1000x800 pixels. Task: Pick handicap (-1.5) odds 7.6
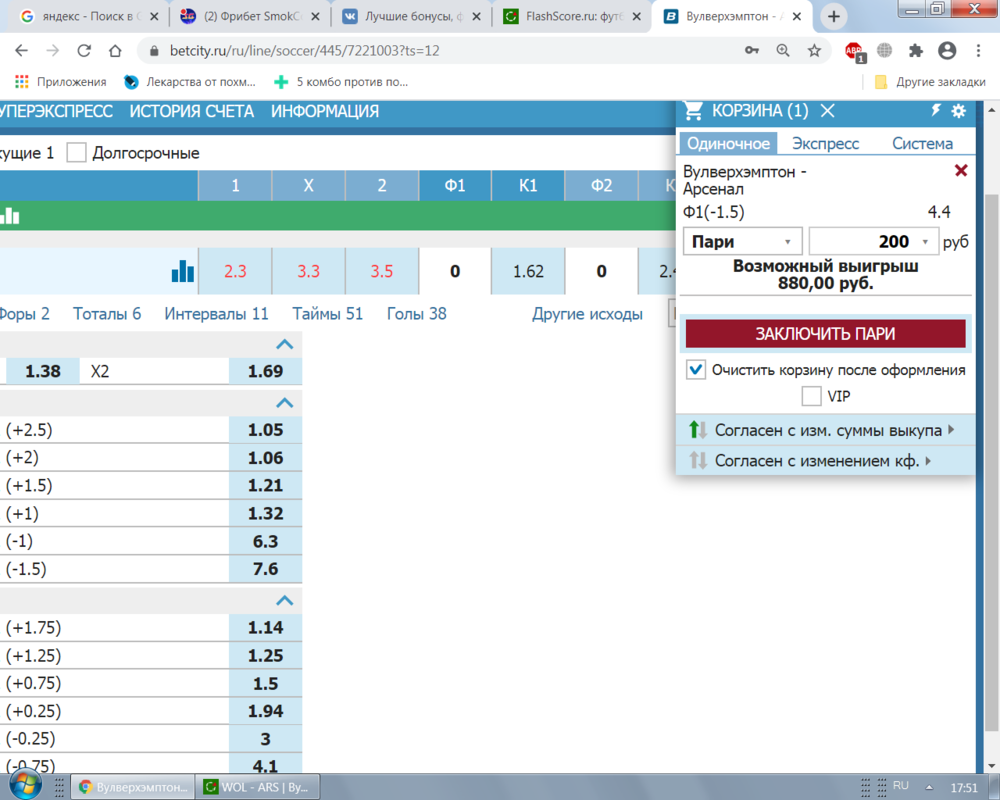tap(265, 569)
